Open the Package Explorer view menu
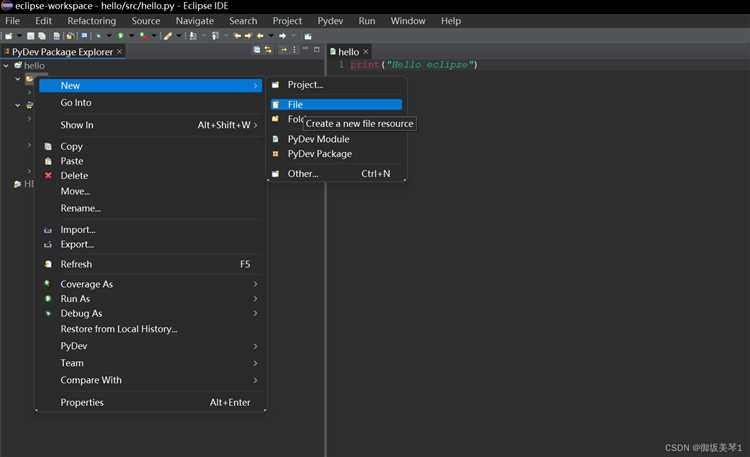 [x=294, y=50]
